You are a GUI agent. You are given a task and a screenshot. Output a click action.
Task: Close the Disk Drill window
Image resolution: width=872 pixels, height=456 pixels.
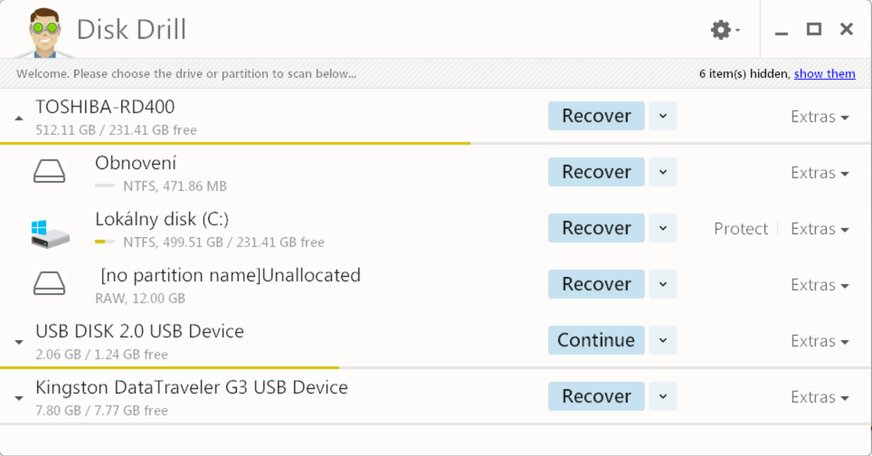(846, 30)
